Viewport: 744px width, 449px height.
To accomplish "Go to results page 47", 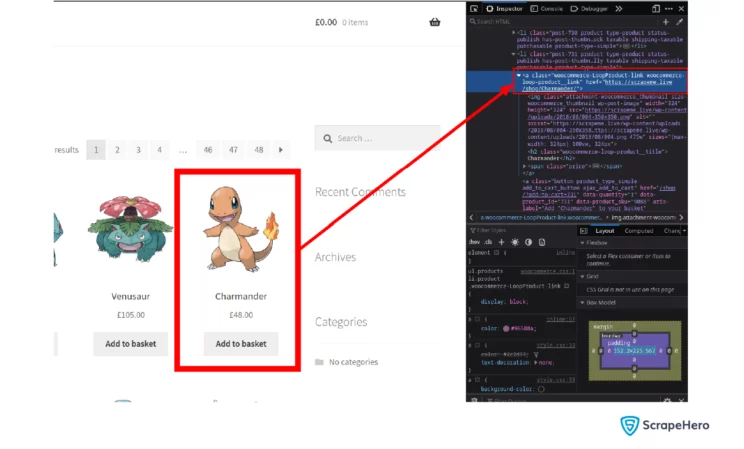I will click(x=233, y=150).
